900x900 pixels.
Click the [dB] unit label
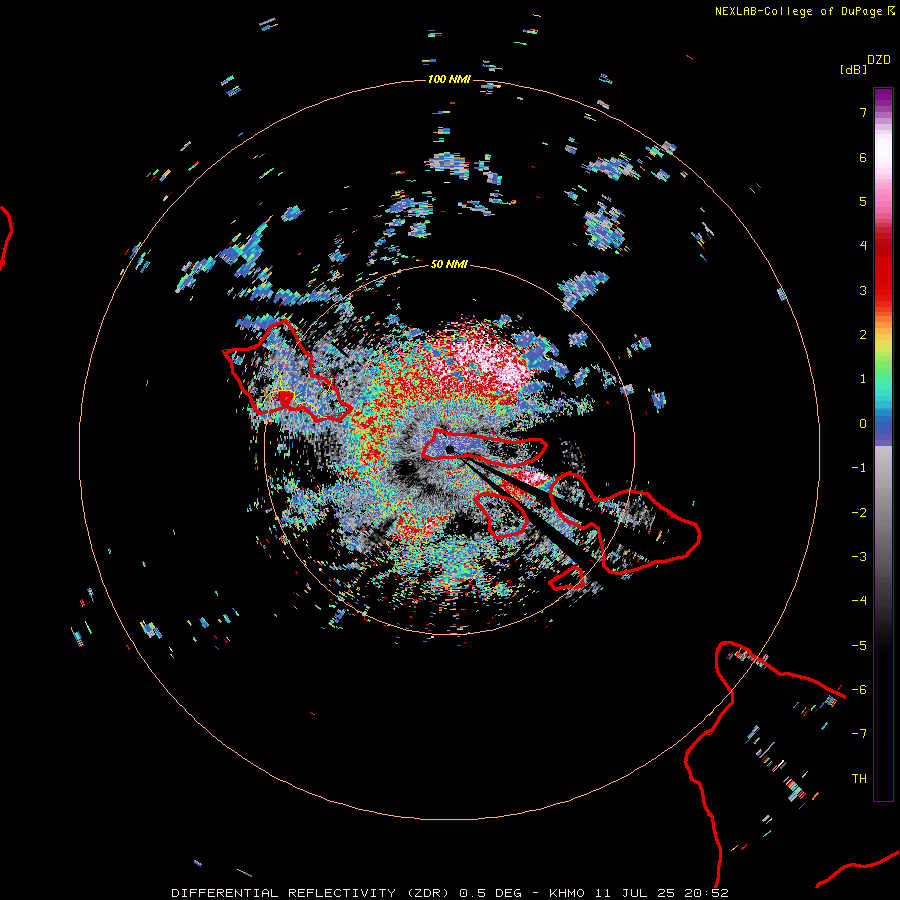[x=853, y=69]
